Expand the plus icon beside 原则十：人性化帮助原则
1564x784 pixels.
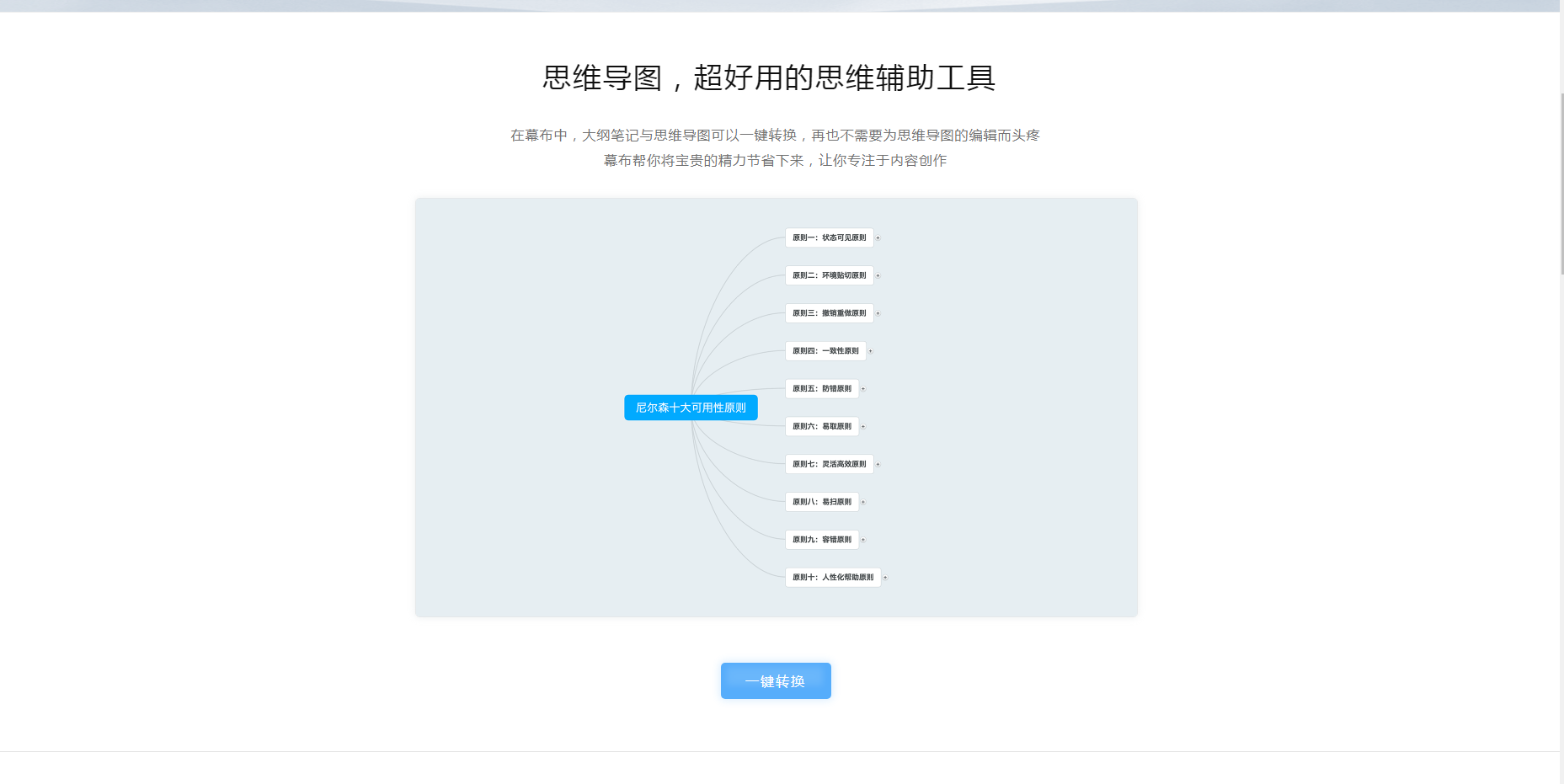[x=885, y=577]
